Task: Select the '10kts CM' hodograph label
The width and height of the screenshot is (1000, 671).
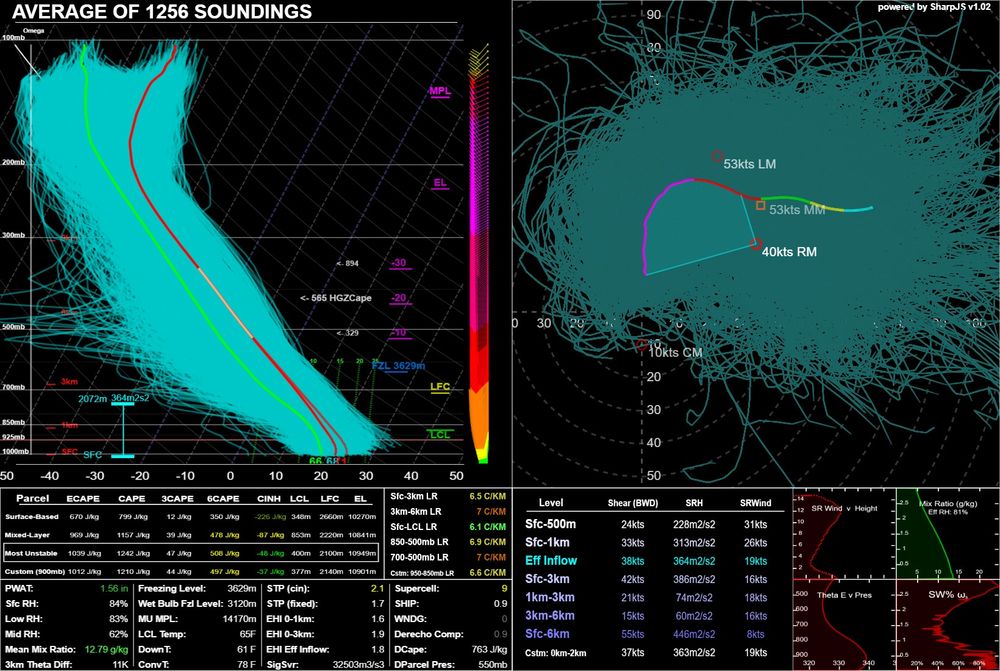Action: pyautogui.click(x=675, y=353)
